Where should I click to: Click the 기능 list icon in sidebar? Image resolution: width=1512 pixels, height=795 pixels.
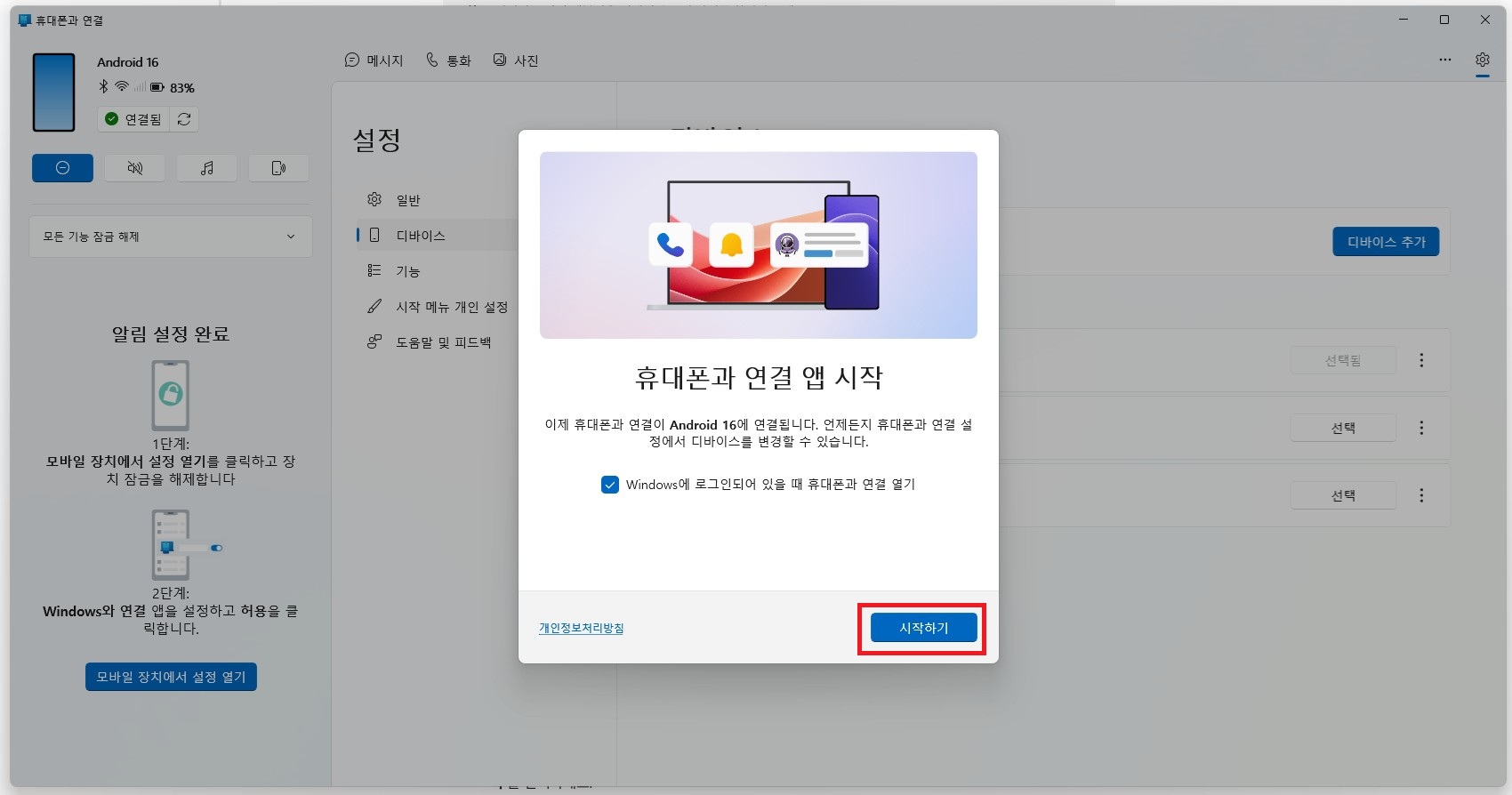pyautogui.click(x=374, y=270)
